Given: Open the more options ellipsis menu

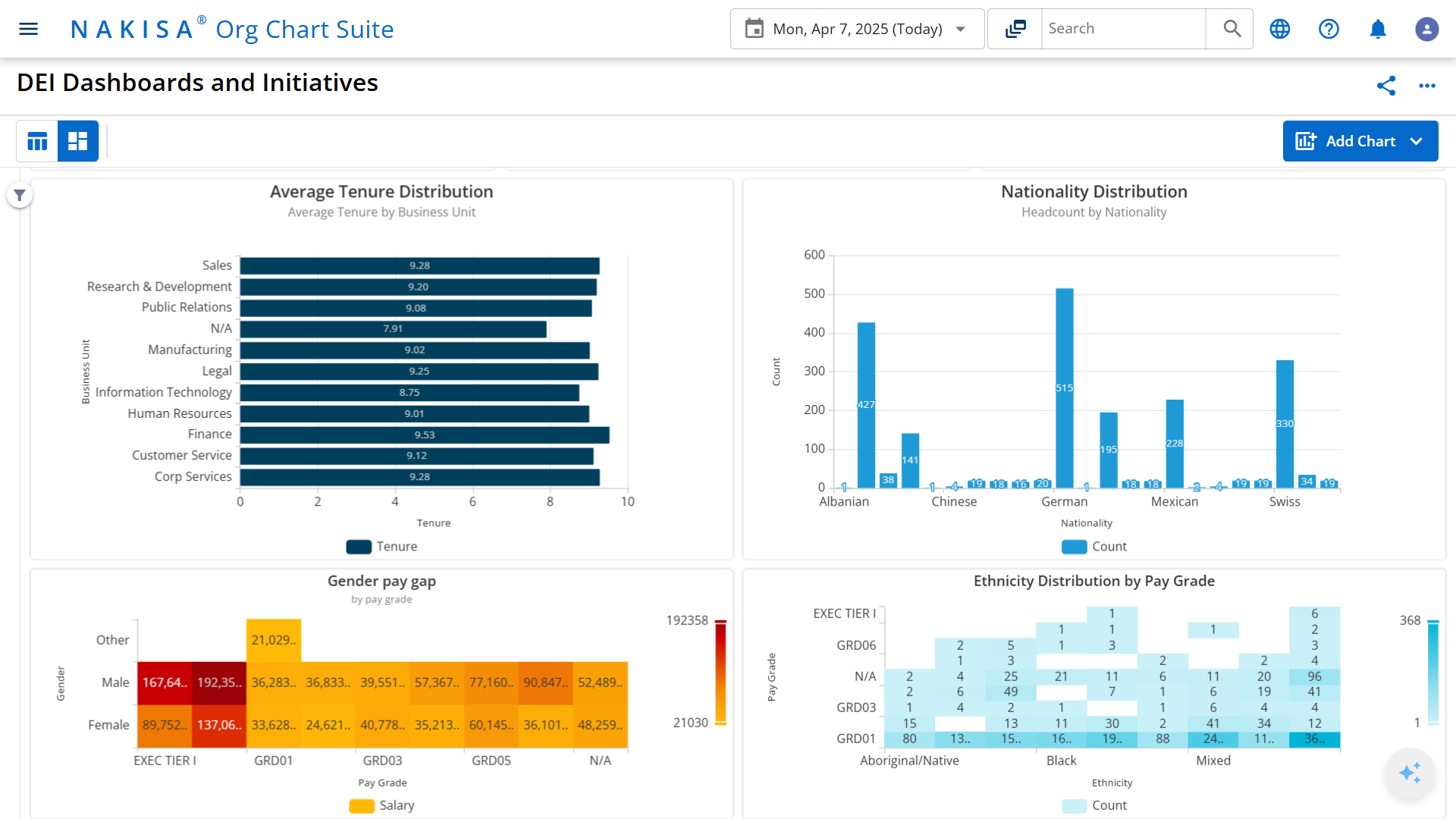Looking at the screenshot, I should coord(1427,86).
